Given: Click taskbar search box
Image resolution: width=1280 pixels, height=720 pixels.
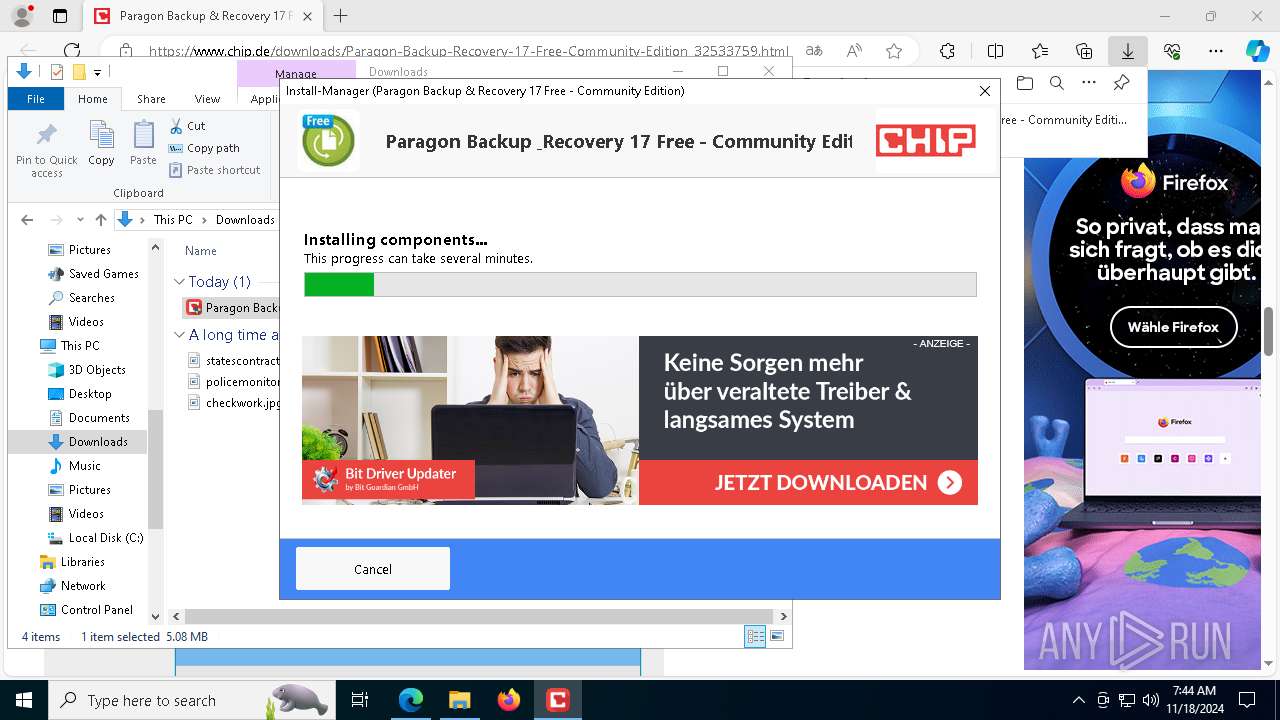Looking at the screenshot, I should point(190,700).
